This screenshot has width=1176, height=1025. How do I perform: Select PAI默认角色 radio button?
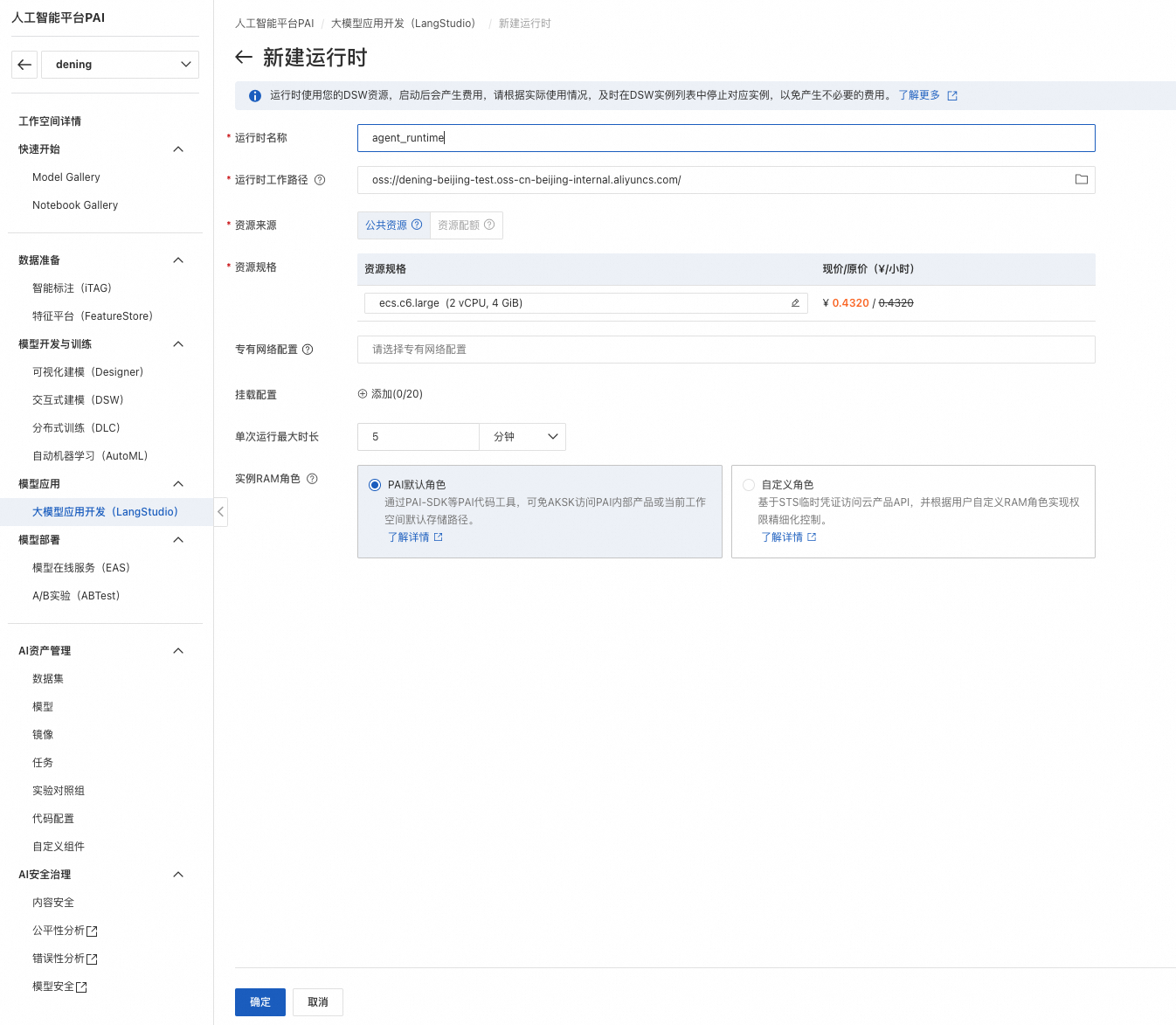point(375,485)
